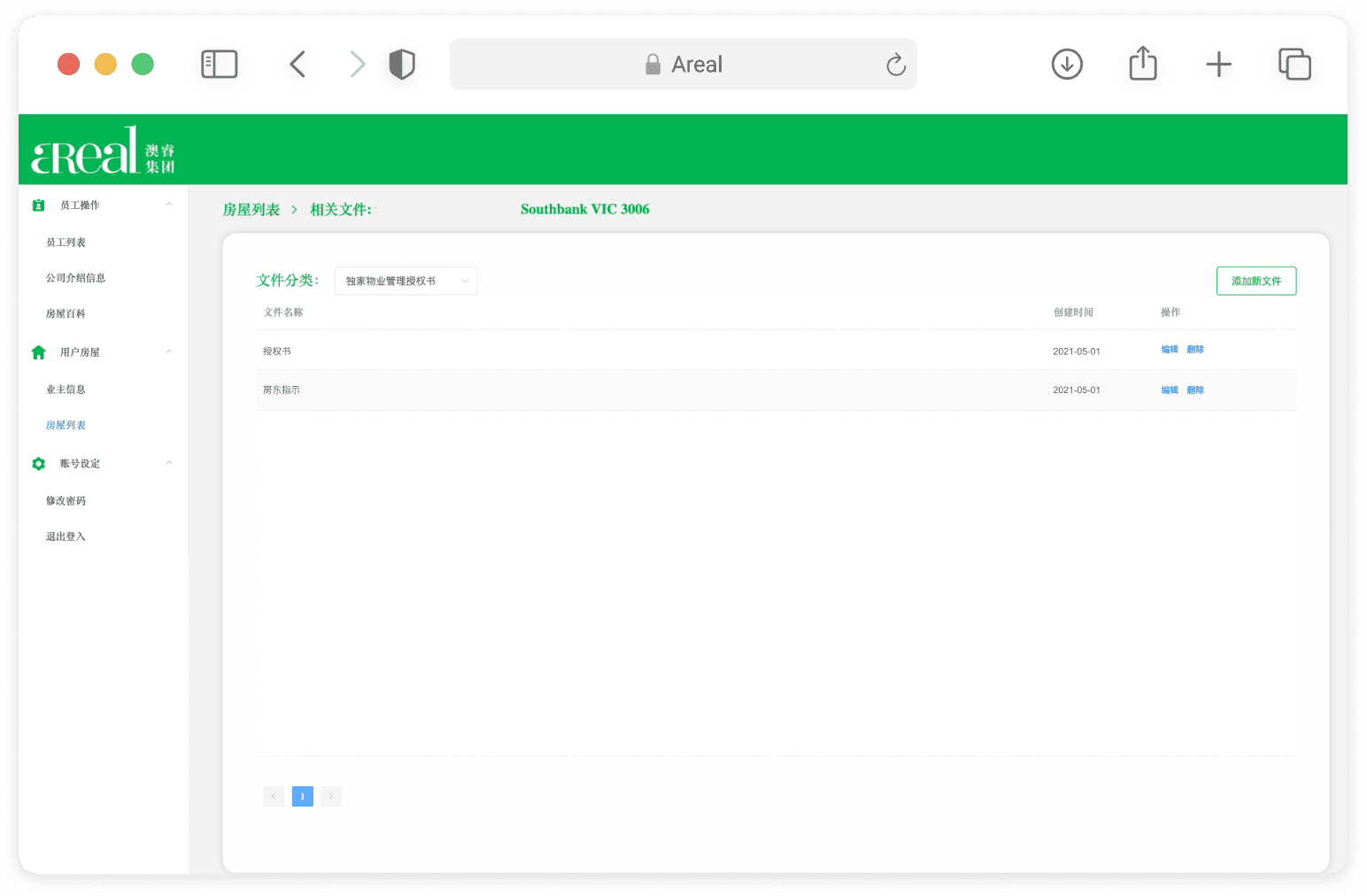Click the 授权书 row date 2021-05-01
Viewport: 1367px width, 896px height.
pyautogui.click(x=1077, y=351)
